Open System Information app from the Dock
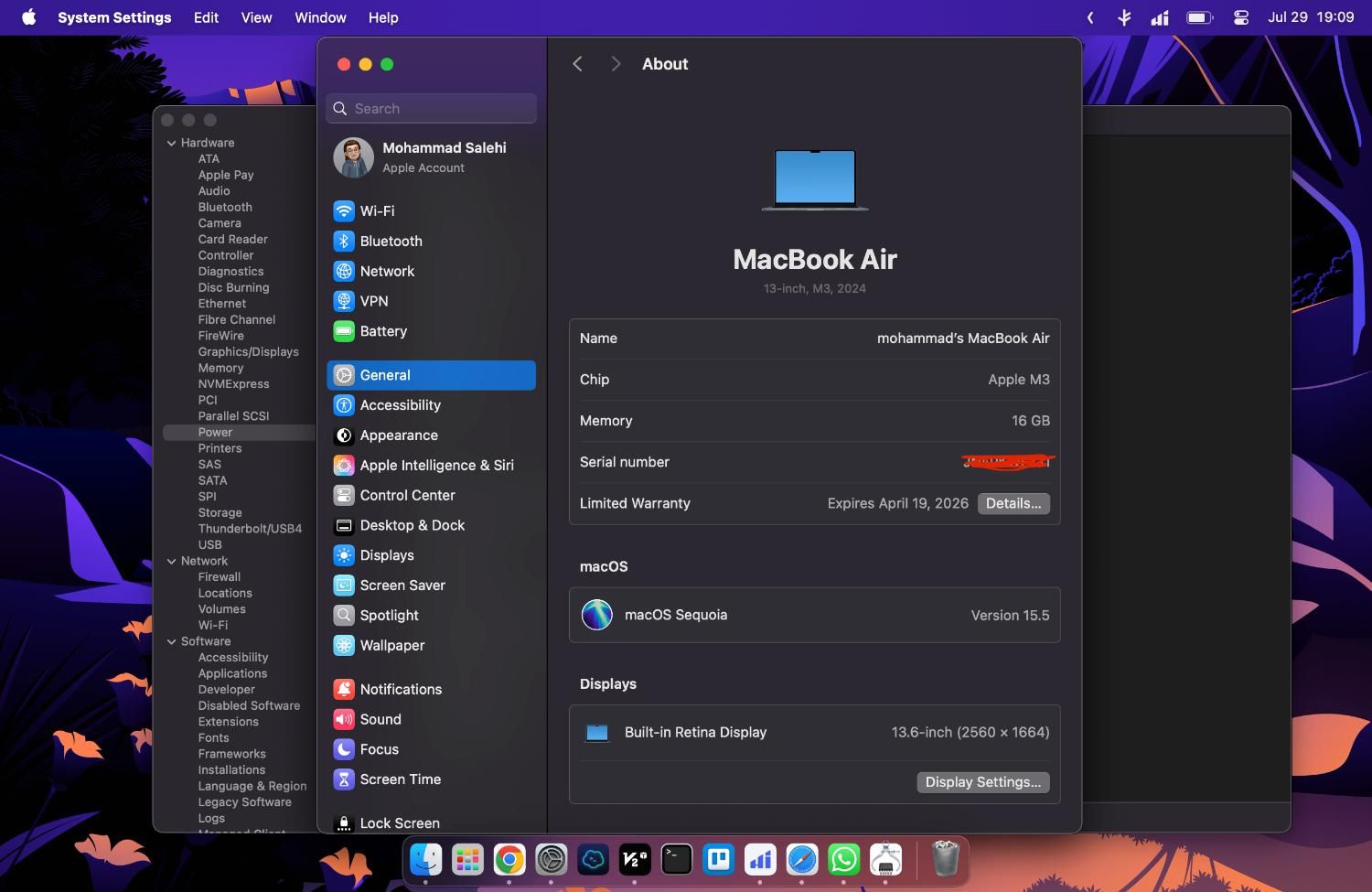Viewport: 1372px width, 892px height. [x=886, y=859]
